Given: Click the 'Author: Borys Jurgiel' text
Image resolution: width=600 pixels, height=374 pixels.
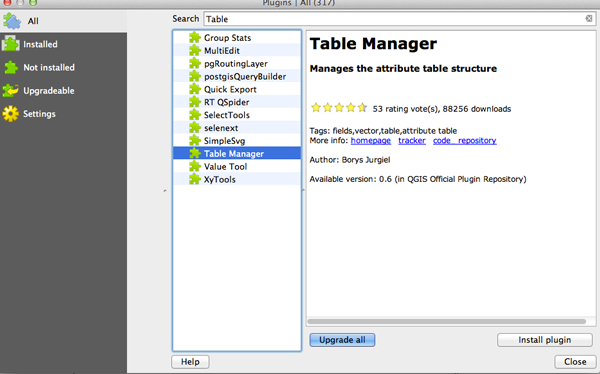Looking at the screenshot, I should pos(350,160).
